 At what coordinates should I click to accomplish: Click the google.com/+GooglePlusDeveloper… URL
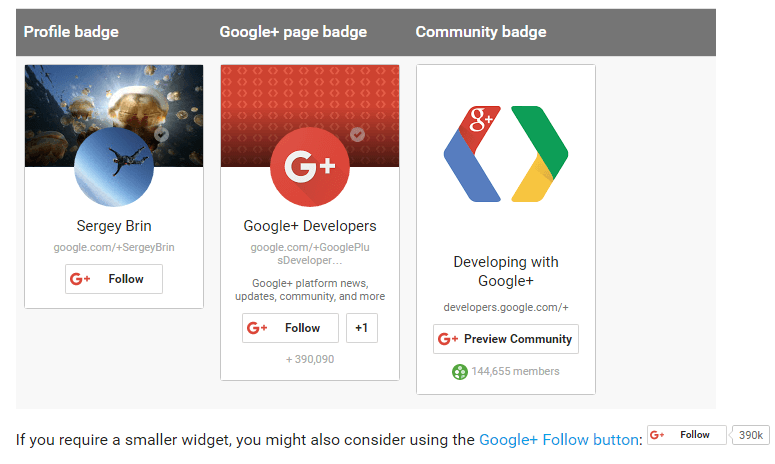[x=310, y=253]
